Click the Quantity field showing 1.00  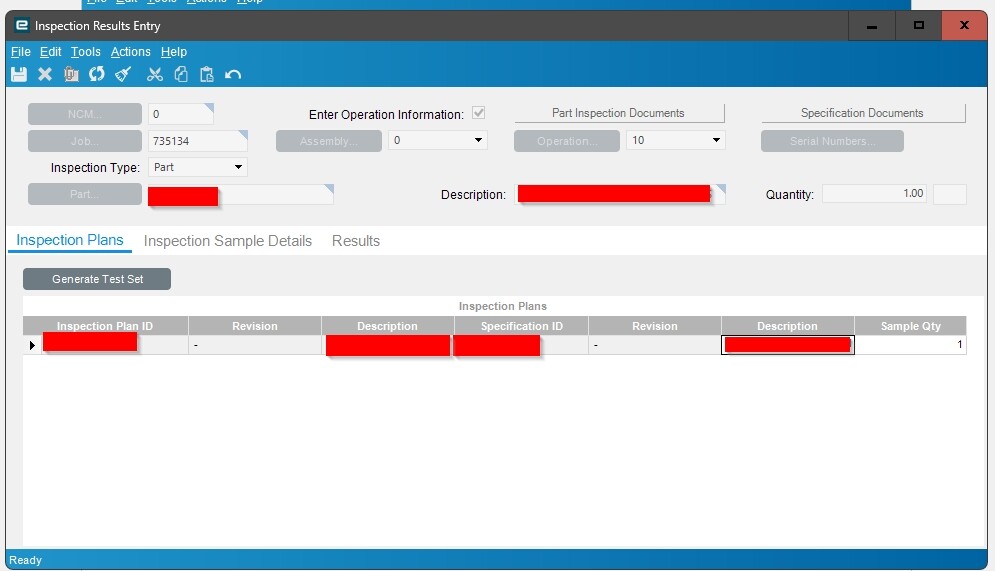[x=874, y=194]
